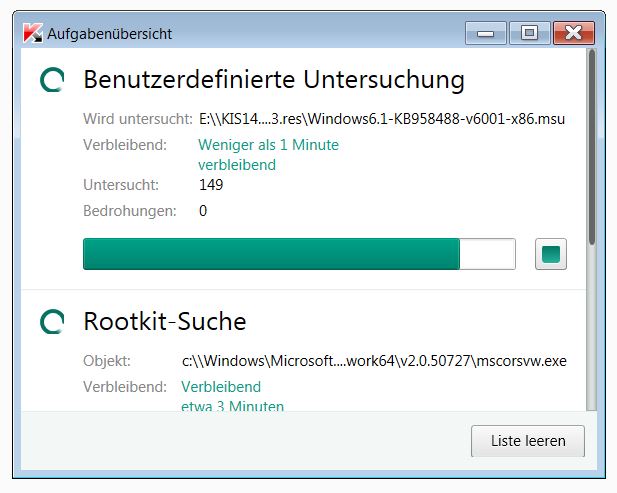617x493 pixels.
Task: Close the Aufgabenübersicht window
Action: tap(574, 33)
